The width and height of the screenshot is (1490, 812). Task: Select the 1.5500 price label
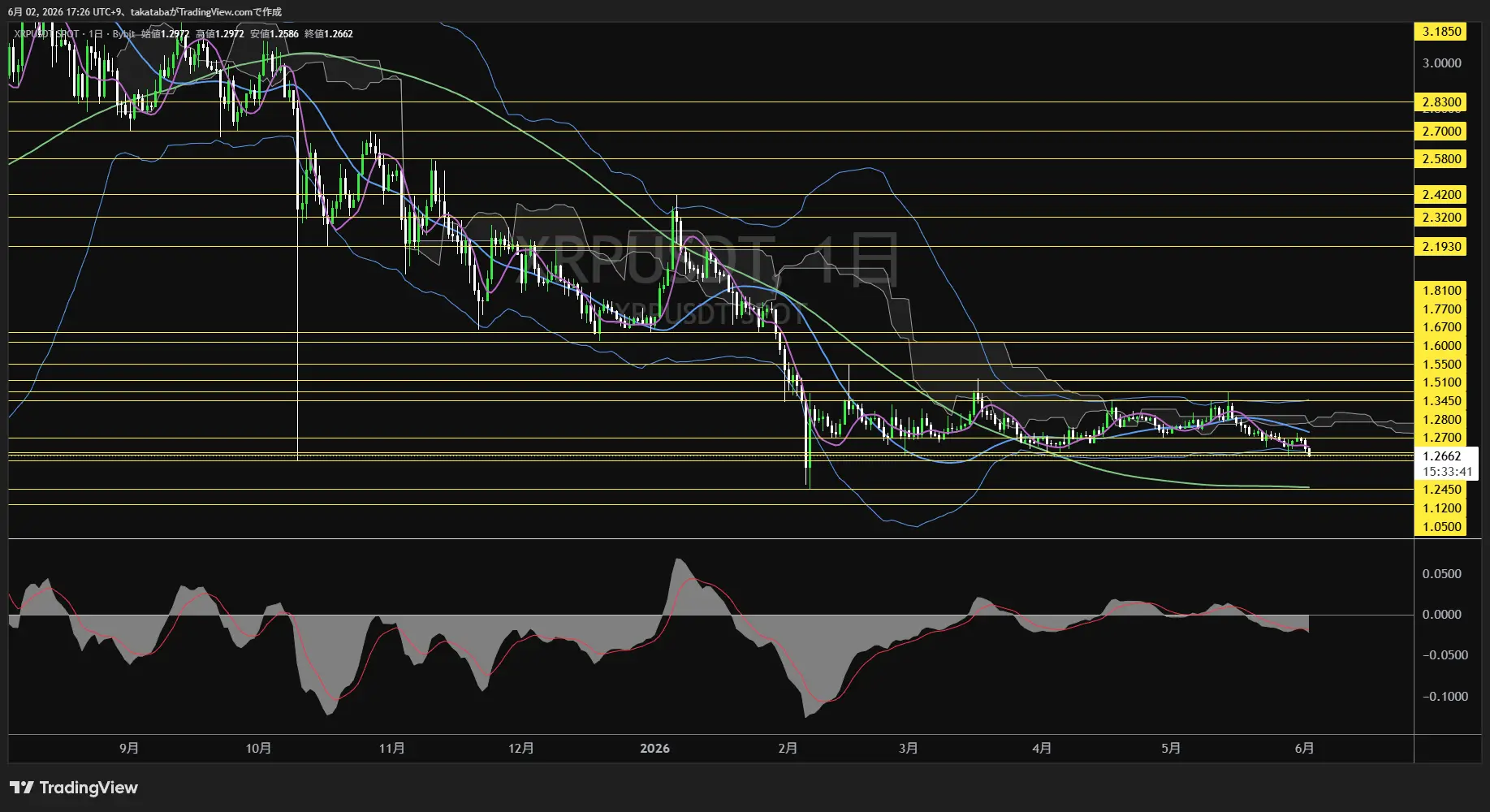pyautogui.click(x=1441, y=365)
